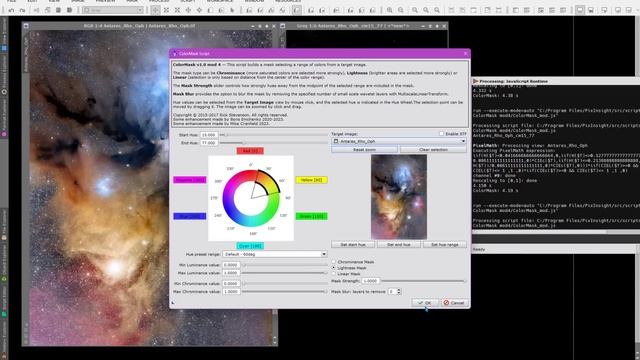Click the Set hue range button

click(x=444, y=244)
